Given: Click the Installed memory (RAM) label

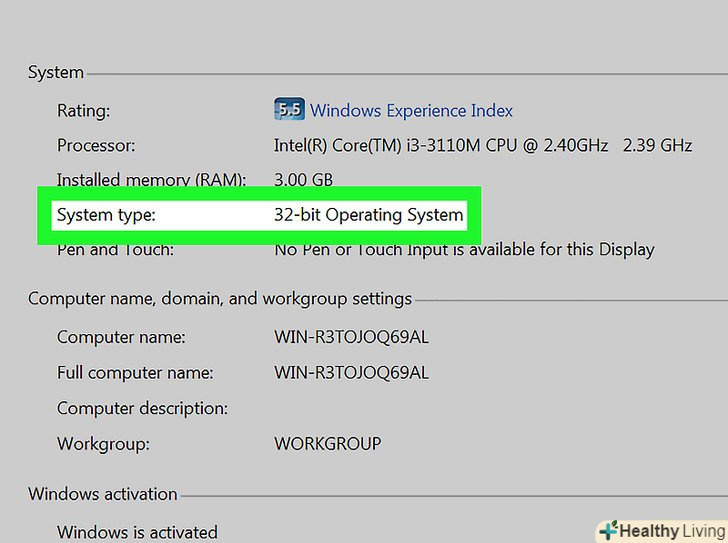Looking at the screenshot, I should pos(151,180).
